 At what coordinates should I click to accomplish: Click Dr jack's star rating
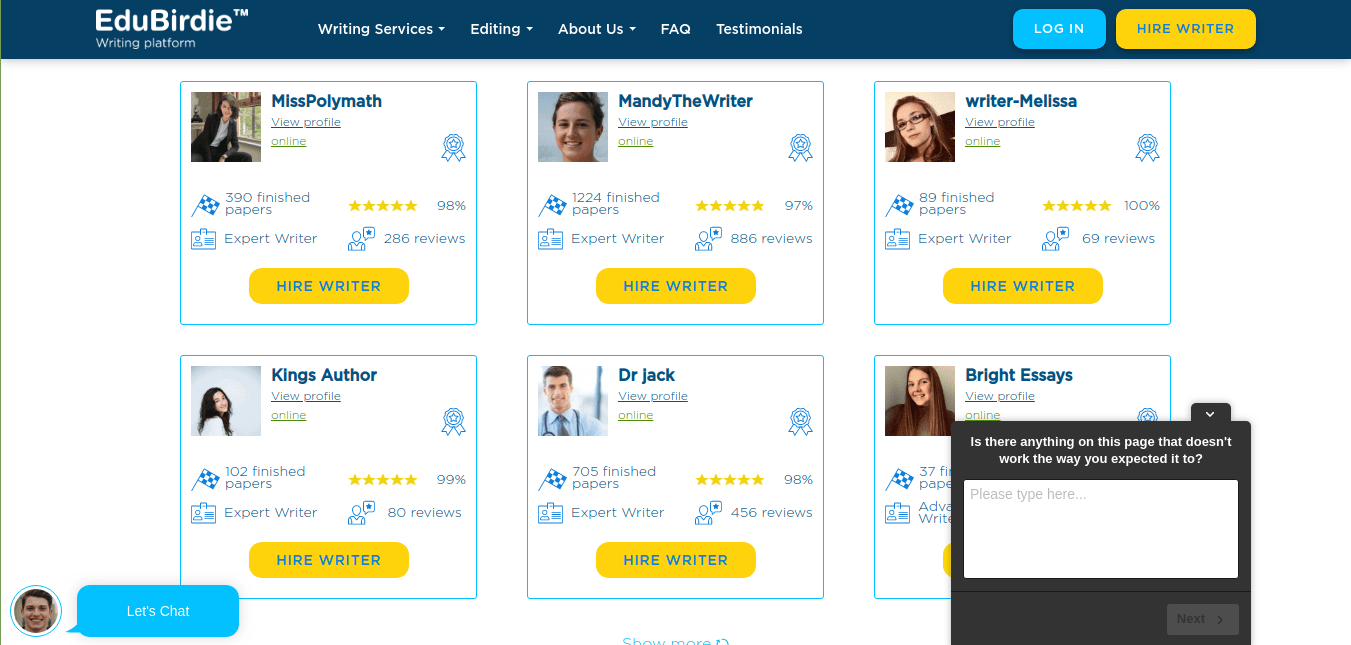pos(730,480)
